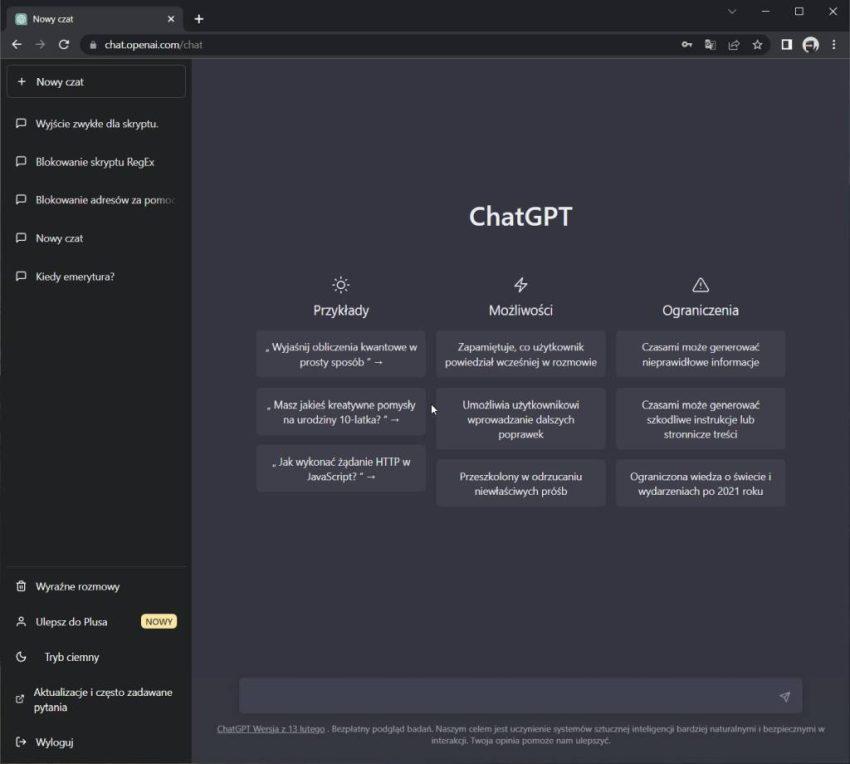Click the trash icon next to Wyraźne rozmowy
The width and height of the screenshot is (850, 764).
pyautogui.click(x=21, y=586)
